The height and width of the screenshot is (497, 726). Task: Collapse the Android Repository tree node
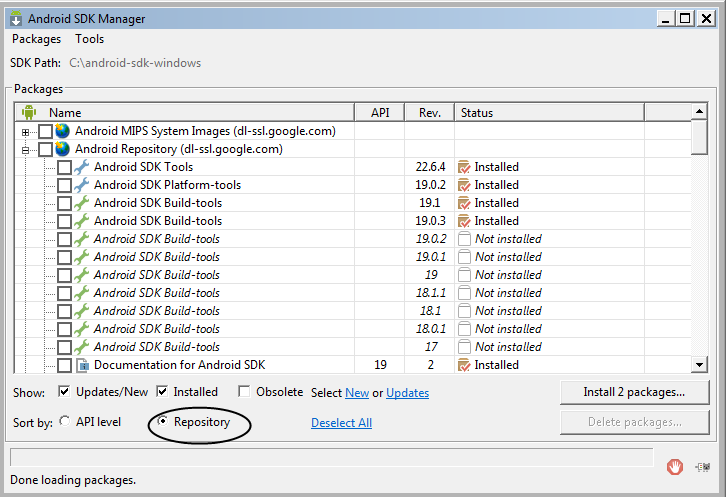click(x=25, y=150)
